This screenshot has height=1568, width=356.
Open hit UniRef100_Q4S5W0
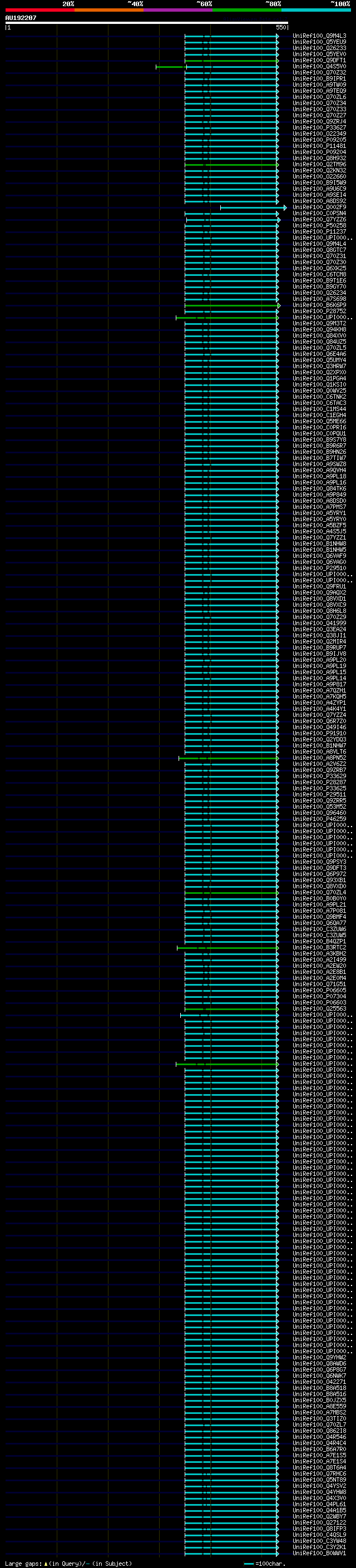coord(319,66)
